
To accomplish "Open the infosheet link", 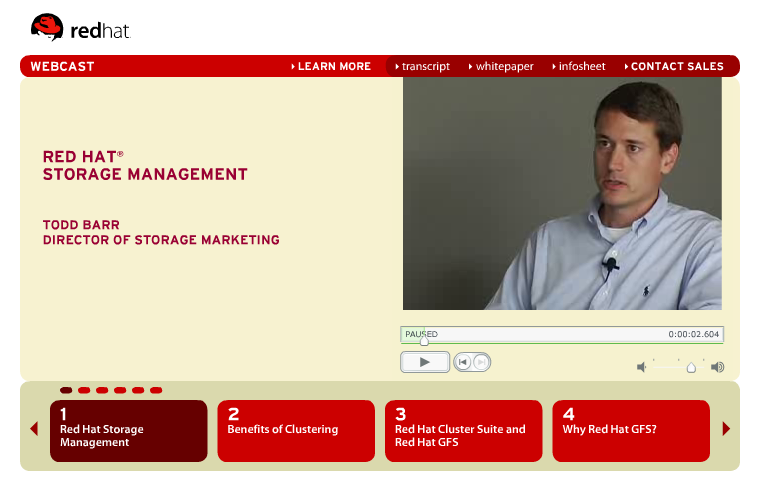I will click(x=581, y=67).
